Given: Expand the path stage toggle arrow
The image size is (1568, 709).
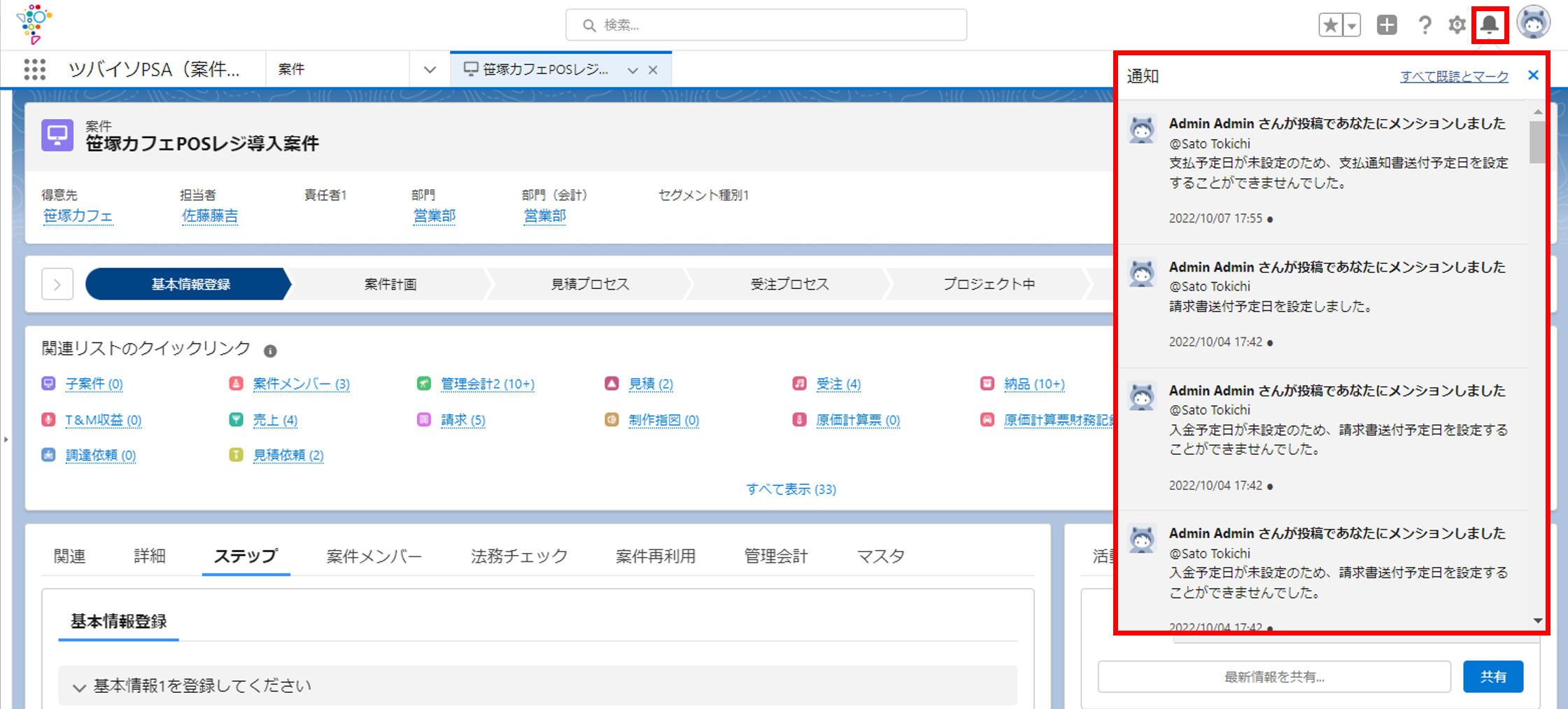Looking at the screenshot, I should coord(57,284).
